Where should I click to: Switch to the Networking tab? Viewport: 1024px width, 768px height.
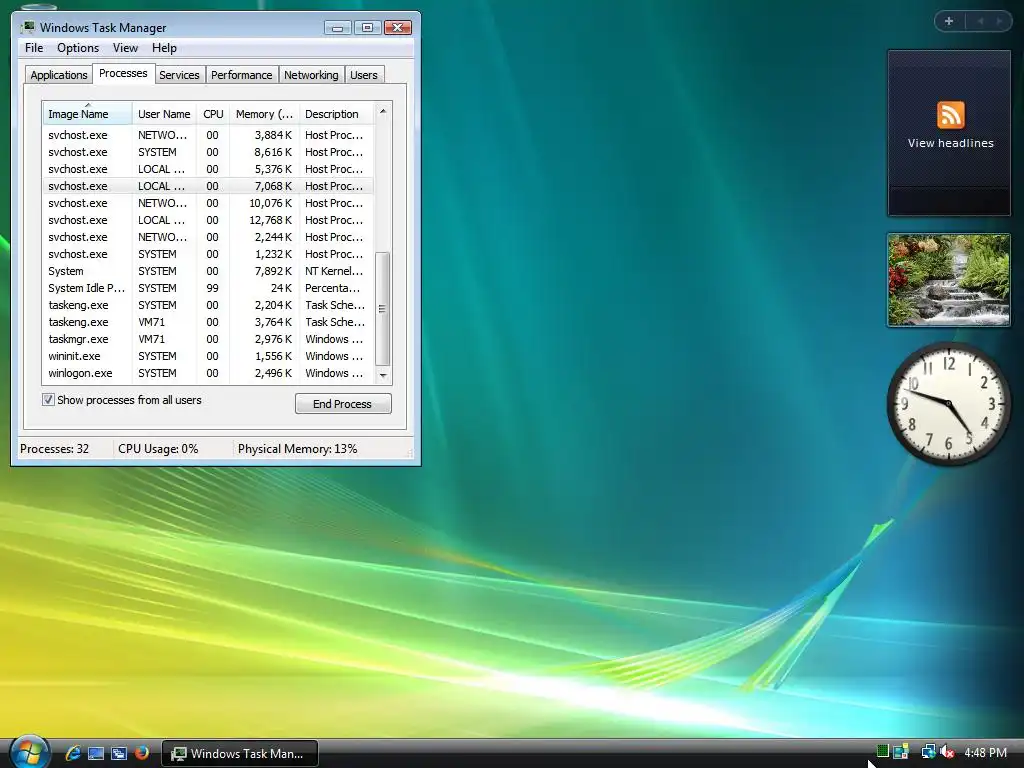point(311,75)
